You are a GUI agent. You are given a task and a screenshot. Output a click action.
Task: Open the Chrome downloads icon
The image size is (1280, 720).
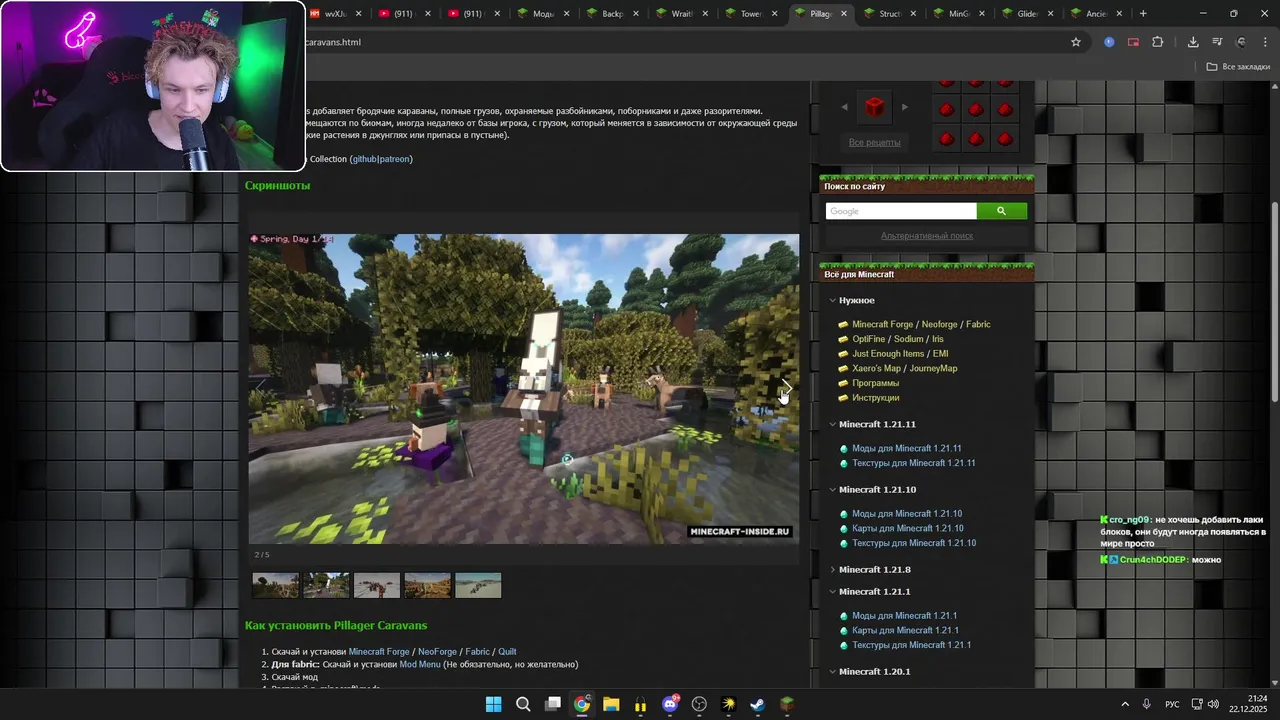pyautogui.click(x=1193, y=42)
